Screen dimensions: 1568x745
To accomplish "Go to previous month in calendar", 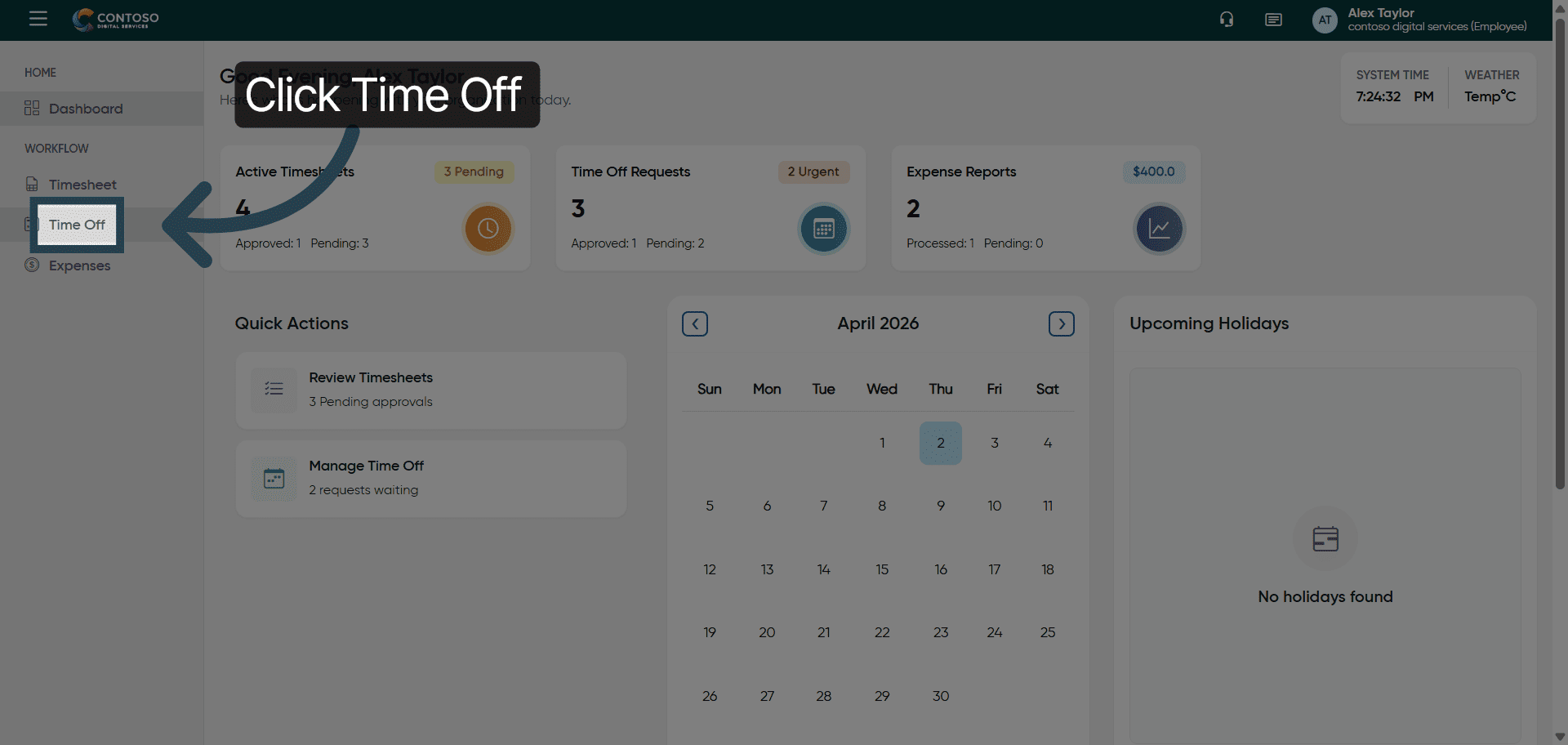I will point(695,324).
